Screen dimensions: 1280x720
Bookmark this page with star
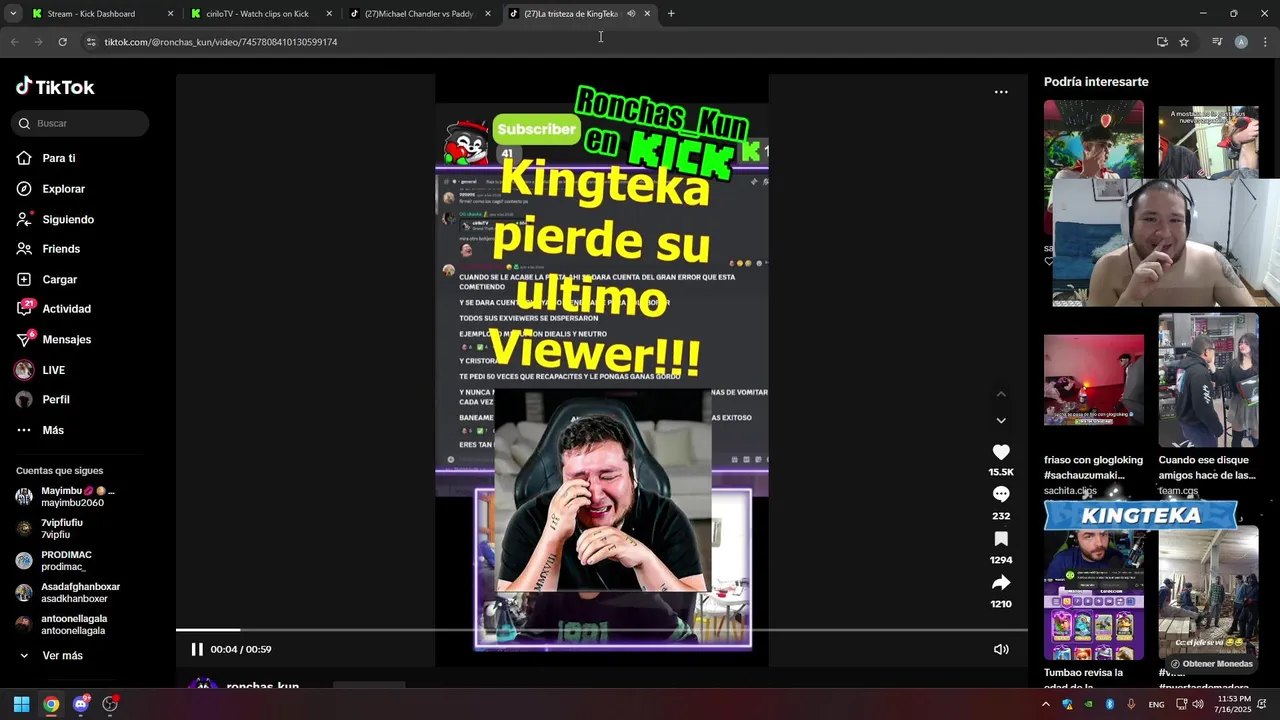tap(1184, 42)
